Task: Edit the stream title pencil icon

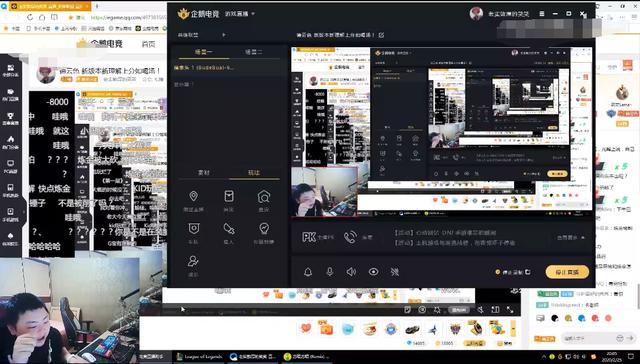Action: point(381,35)
